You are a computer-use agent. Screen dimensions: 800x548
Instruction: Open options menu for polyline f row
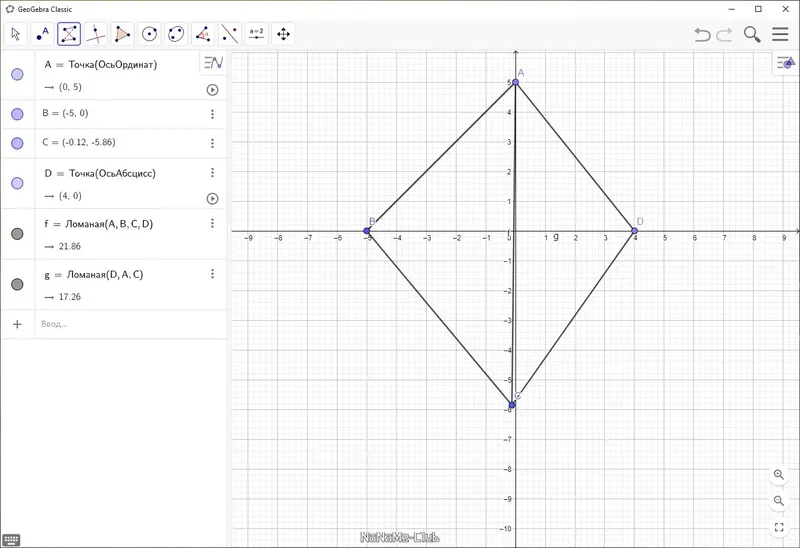point(212,223)
